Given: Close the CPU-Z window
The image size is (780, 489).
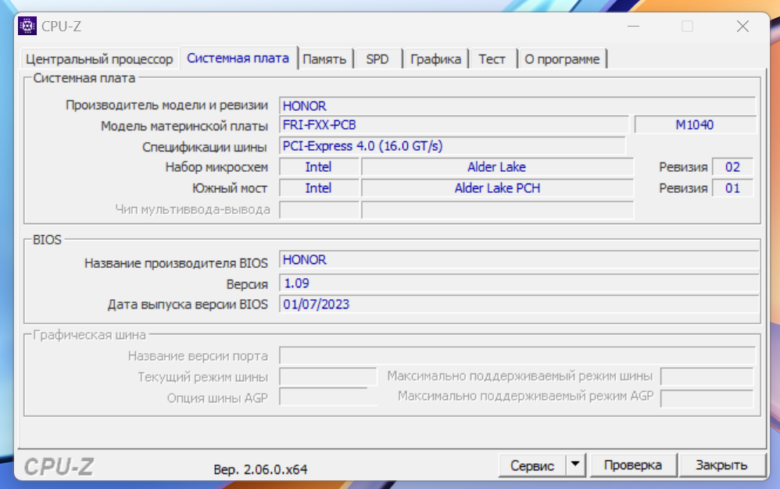Looking at the screenshot, I should (x=743, y=26).
